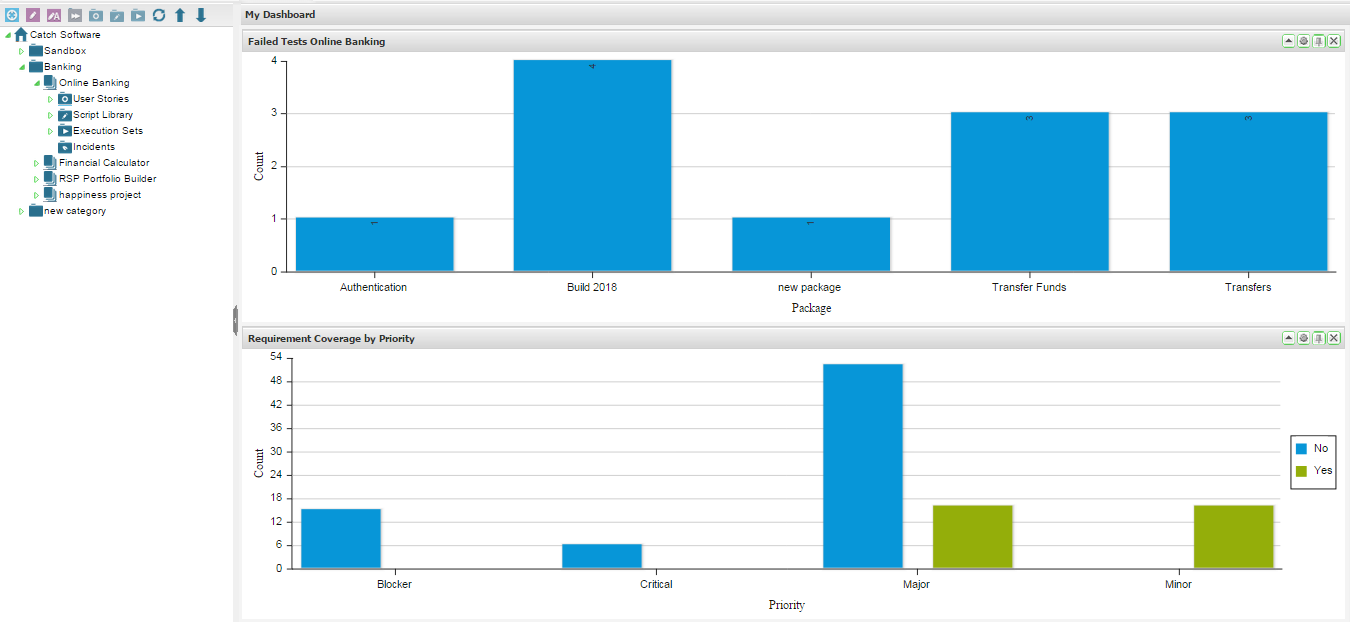
Task: Expand the Financial Calculator project node
Action: pyautogui.click(x=36, y=163)
